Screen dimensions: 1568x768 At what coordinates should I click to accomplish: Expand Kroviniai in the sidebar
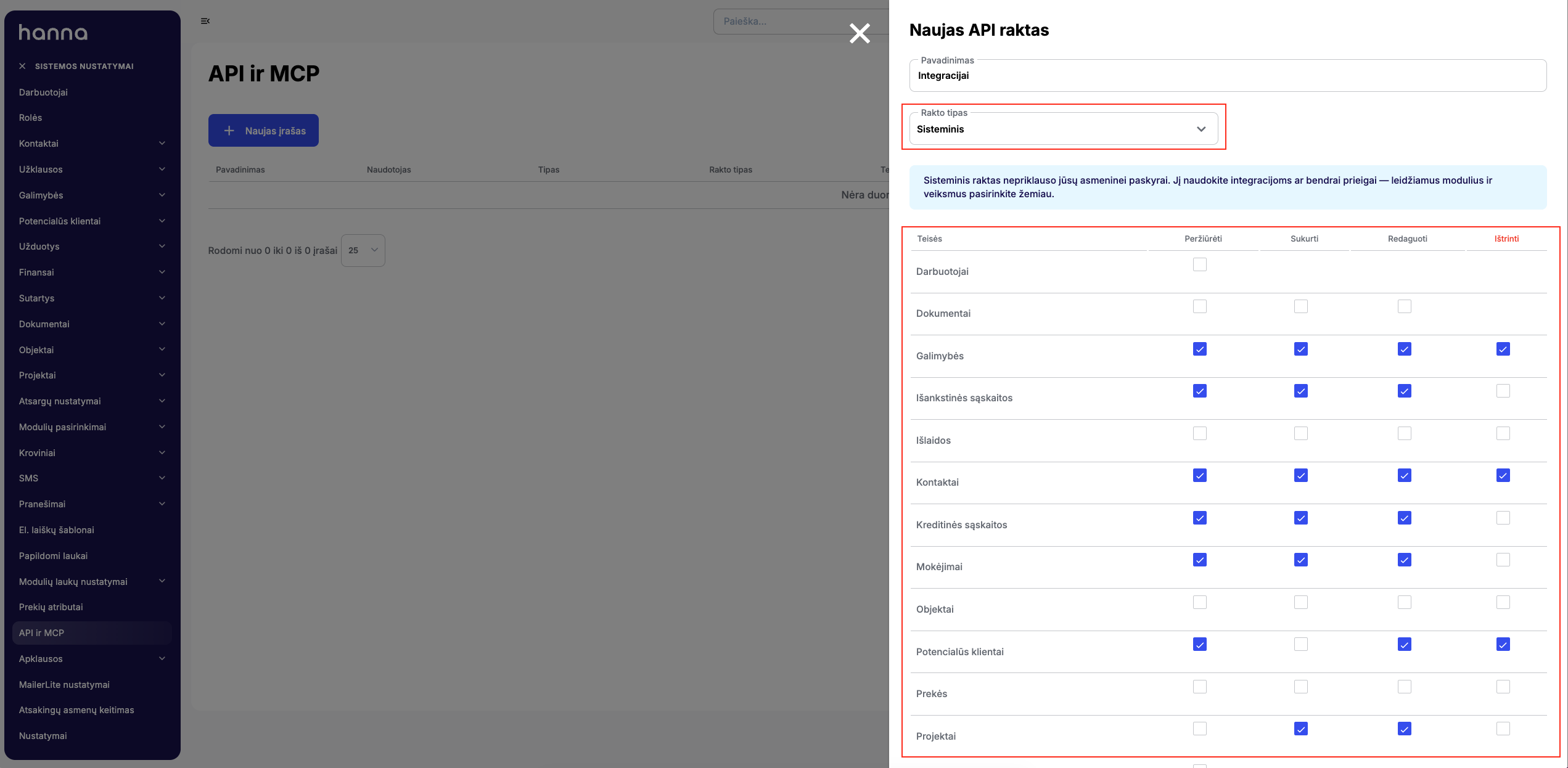point(92,453)
